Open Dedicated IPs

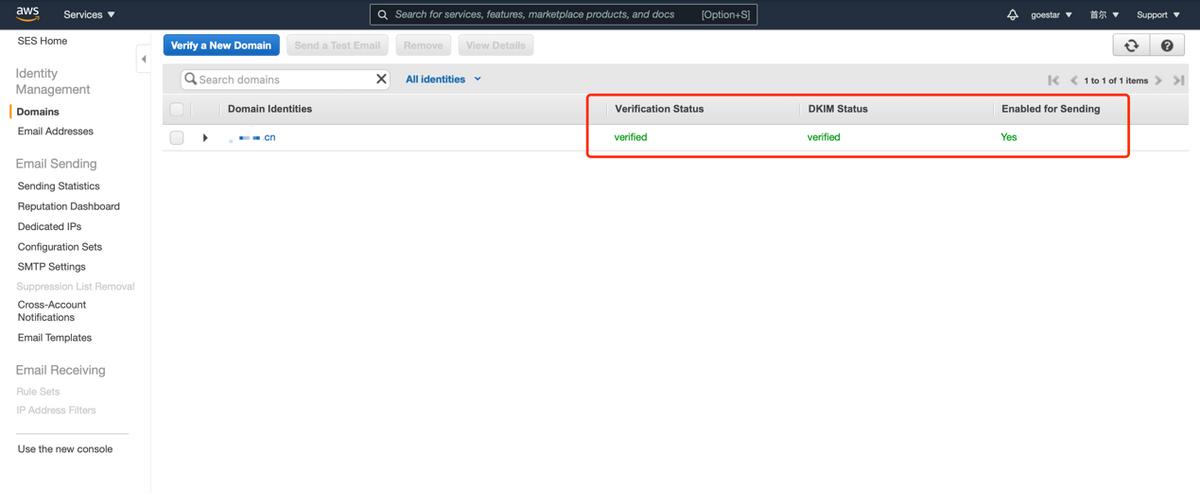tap(49, 226)
